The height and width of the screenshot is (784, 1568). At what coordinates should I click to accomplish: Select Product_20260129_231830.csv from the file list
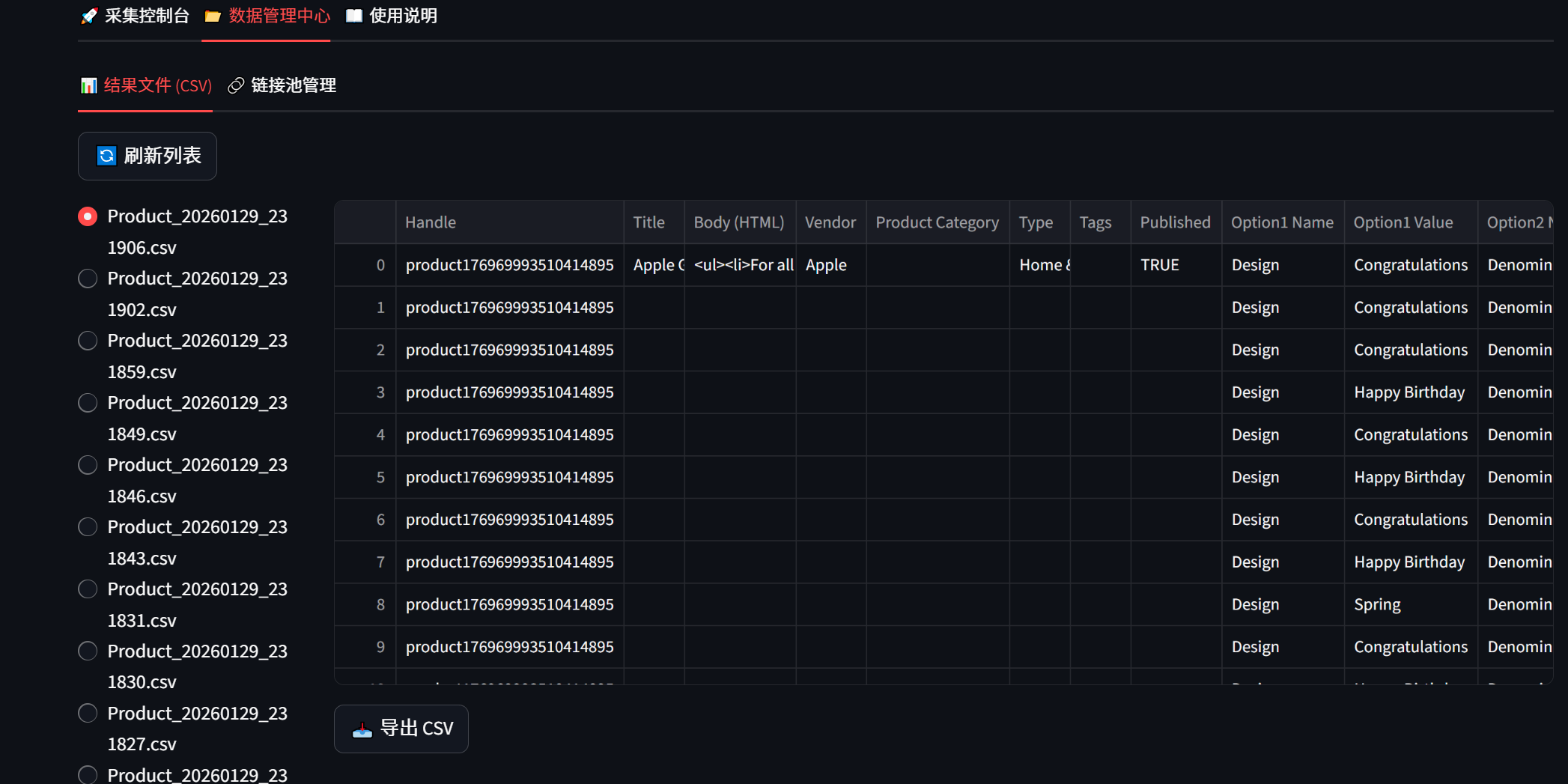(x=88, y=651)
